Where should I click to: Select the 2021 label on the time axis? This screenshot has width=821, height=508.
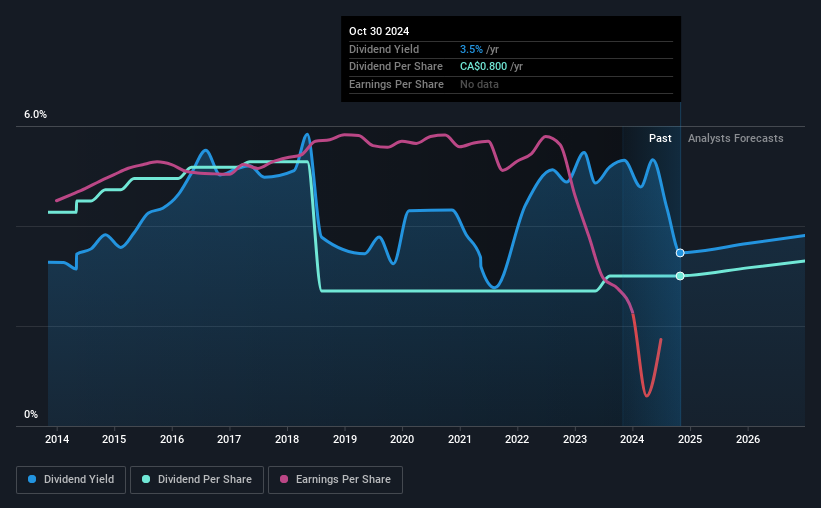click(460, 439)
